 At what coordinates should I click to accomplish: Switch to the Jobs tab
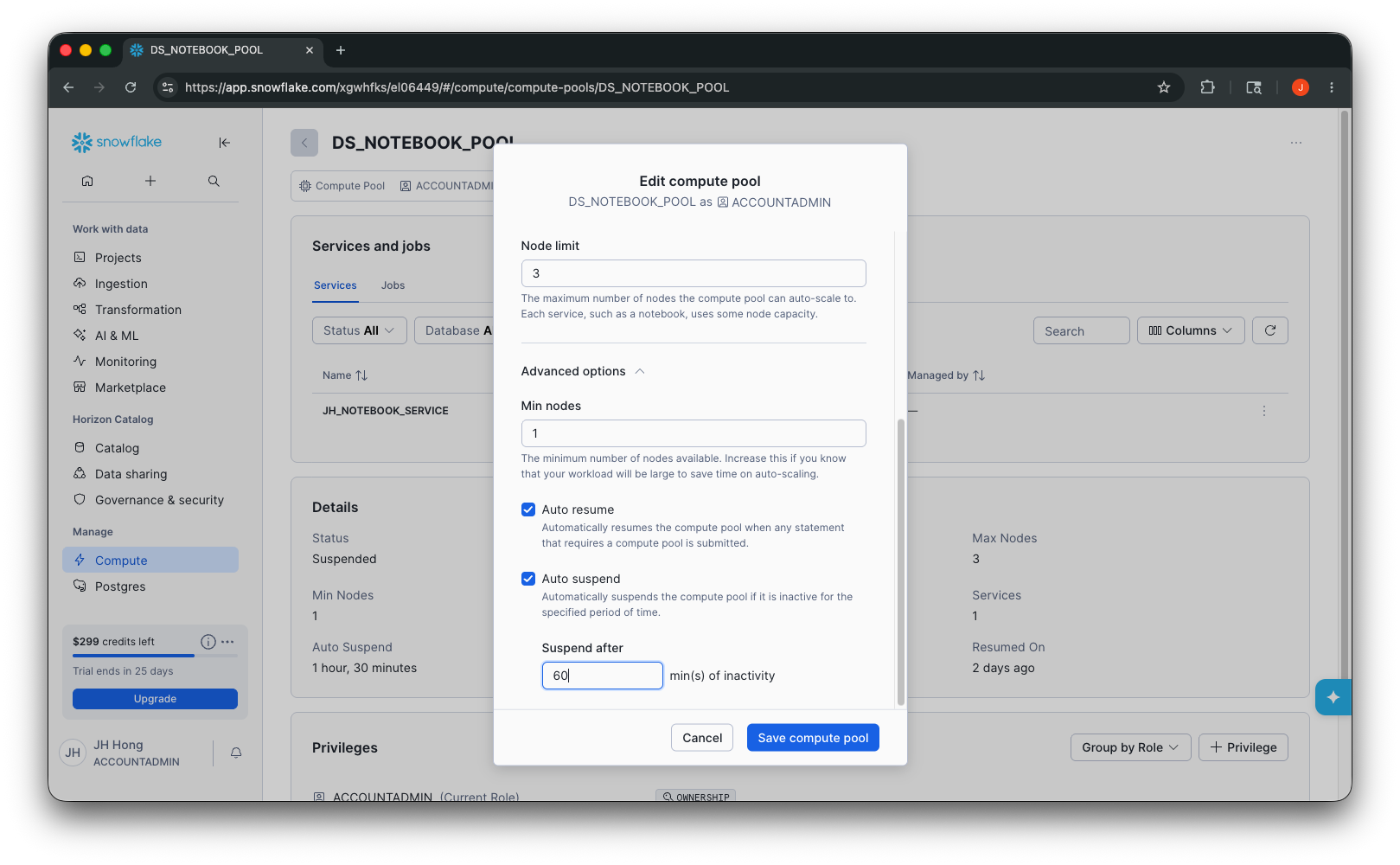(393, 285)
